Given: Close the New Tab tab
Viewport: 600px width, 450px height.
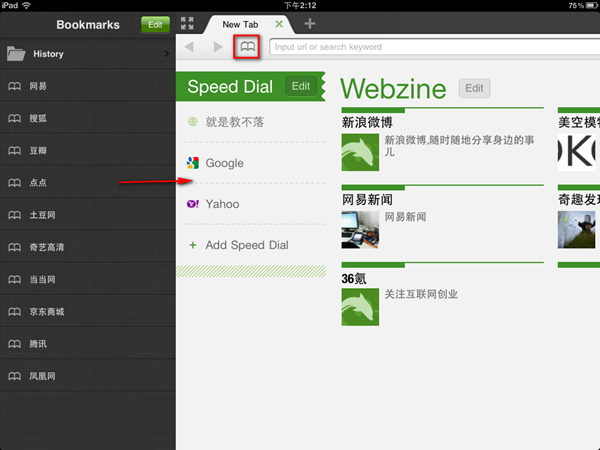Looking at the screenshot, I should (x=279, y=24).
